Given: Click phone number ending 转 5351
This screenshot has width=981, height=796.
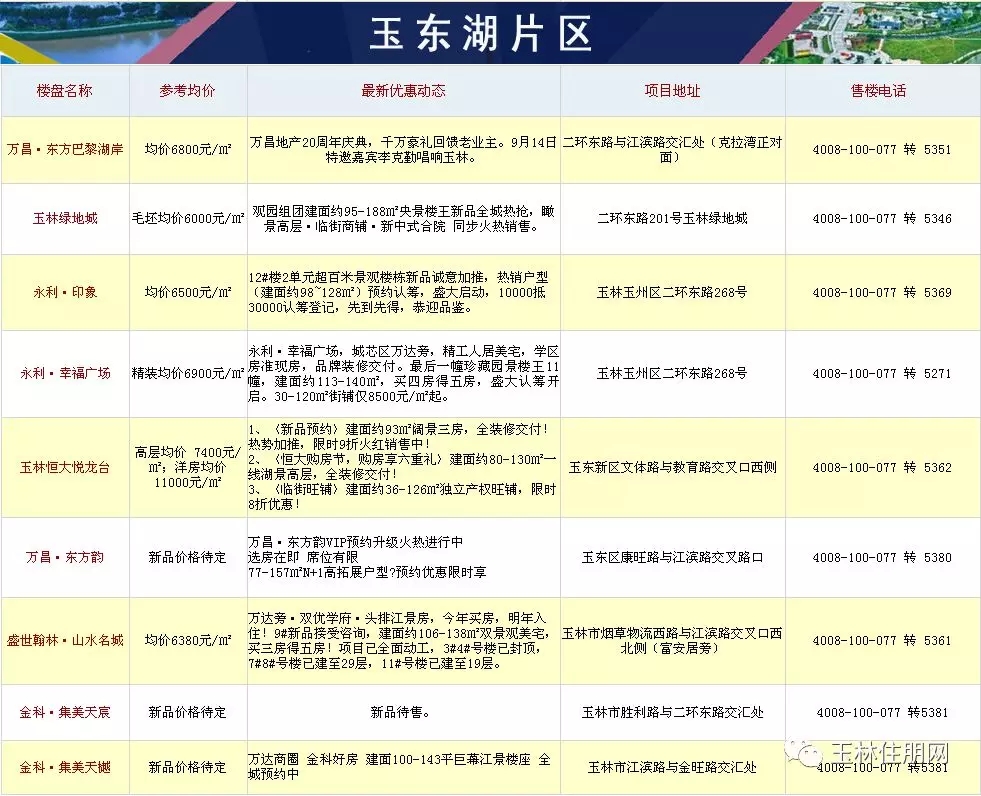Looking at the screenshot, I should pyautogui.click(x=882, y=150).
